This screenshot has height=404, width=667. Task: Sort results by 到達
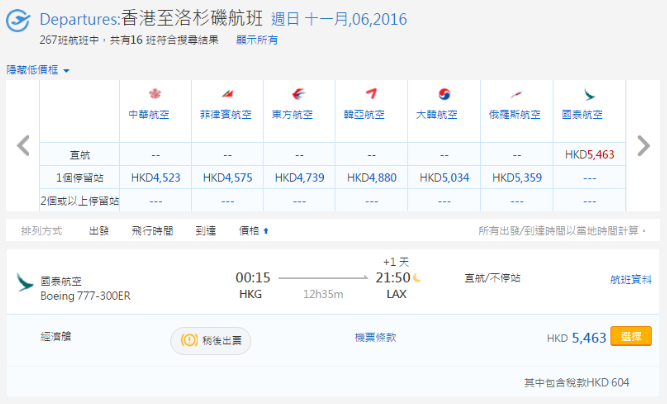tap(206, 231)
